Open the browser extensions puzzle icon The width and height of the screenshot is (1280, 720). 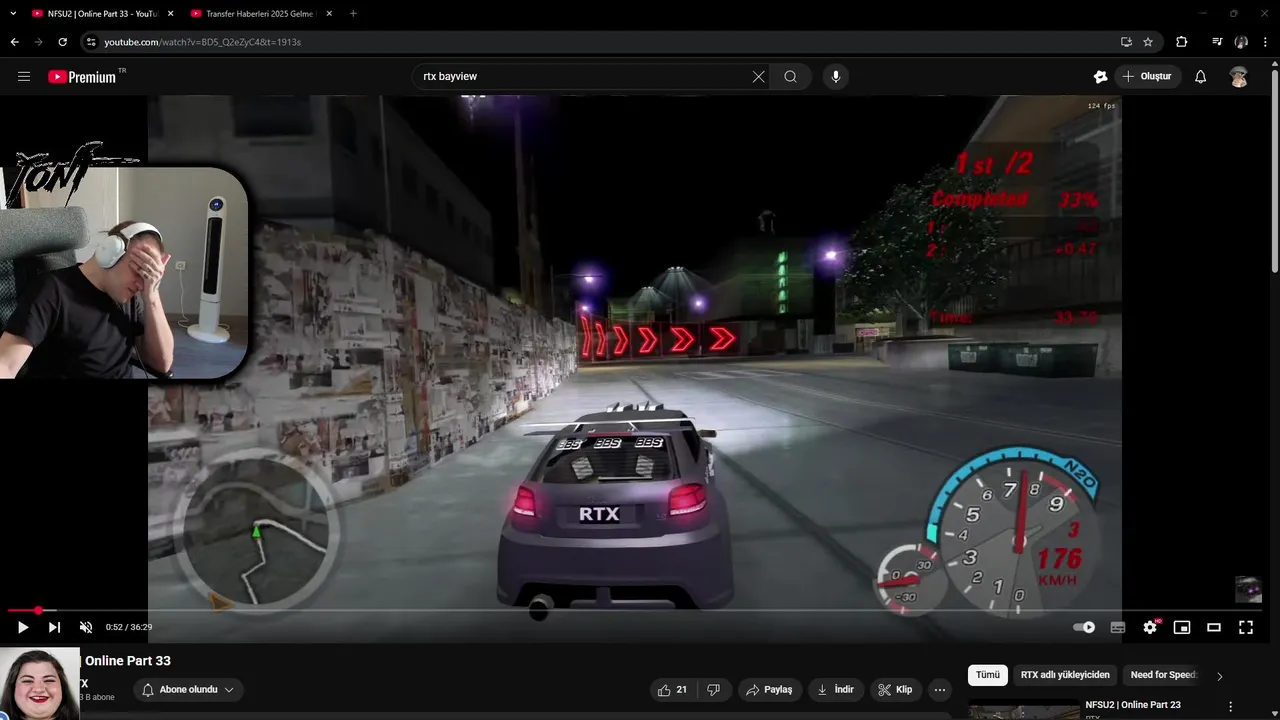pyautogui.click(x=1181, y=42)
